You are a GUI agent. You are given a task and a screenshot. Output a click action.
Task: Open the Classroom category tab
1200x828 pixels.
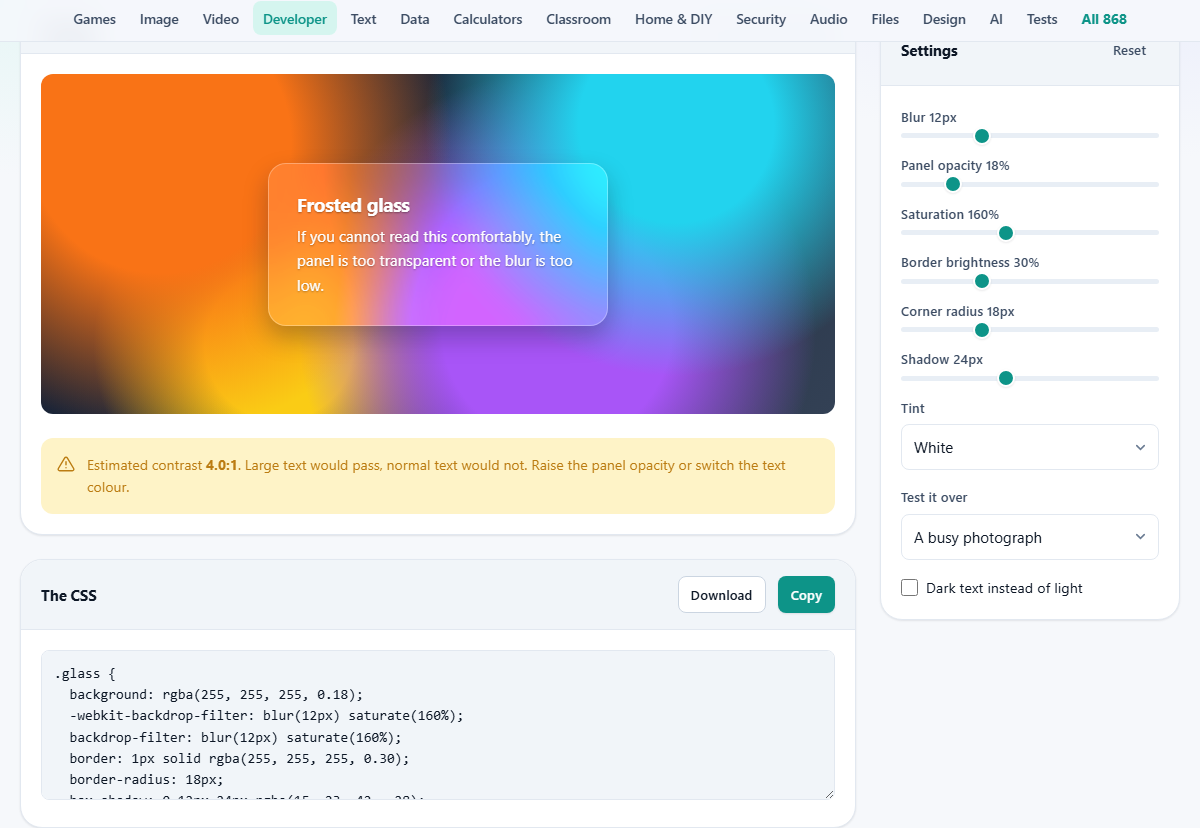pyautogui.click(x=579, y=19)
